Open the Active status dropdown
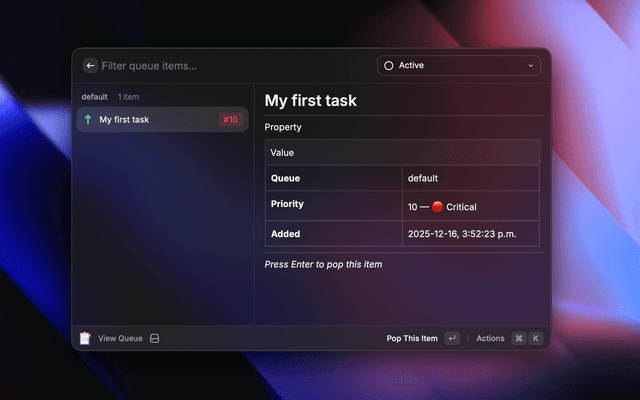The image size is (640, 400). pos(459,66)
